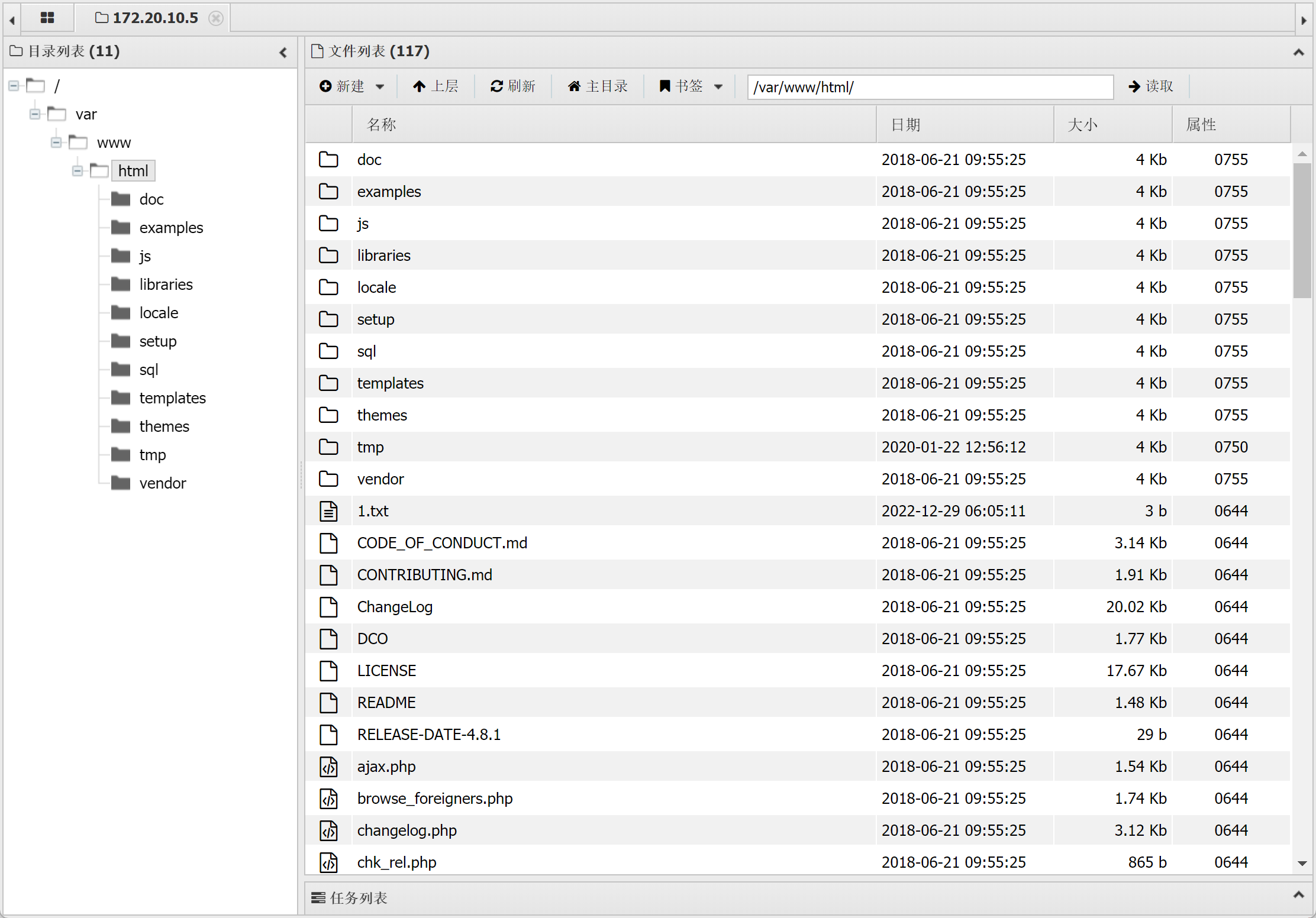Open the new (新建) dropdown menu
Screen dimensions: 1316x918
tap(351, 86)
